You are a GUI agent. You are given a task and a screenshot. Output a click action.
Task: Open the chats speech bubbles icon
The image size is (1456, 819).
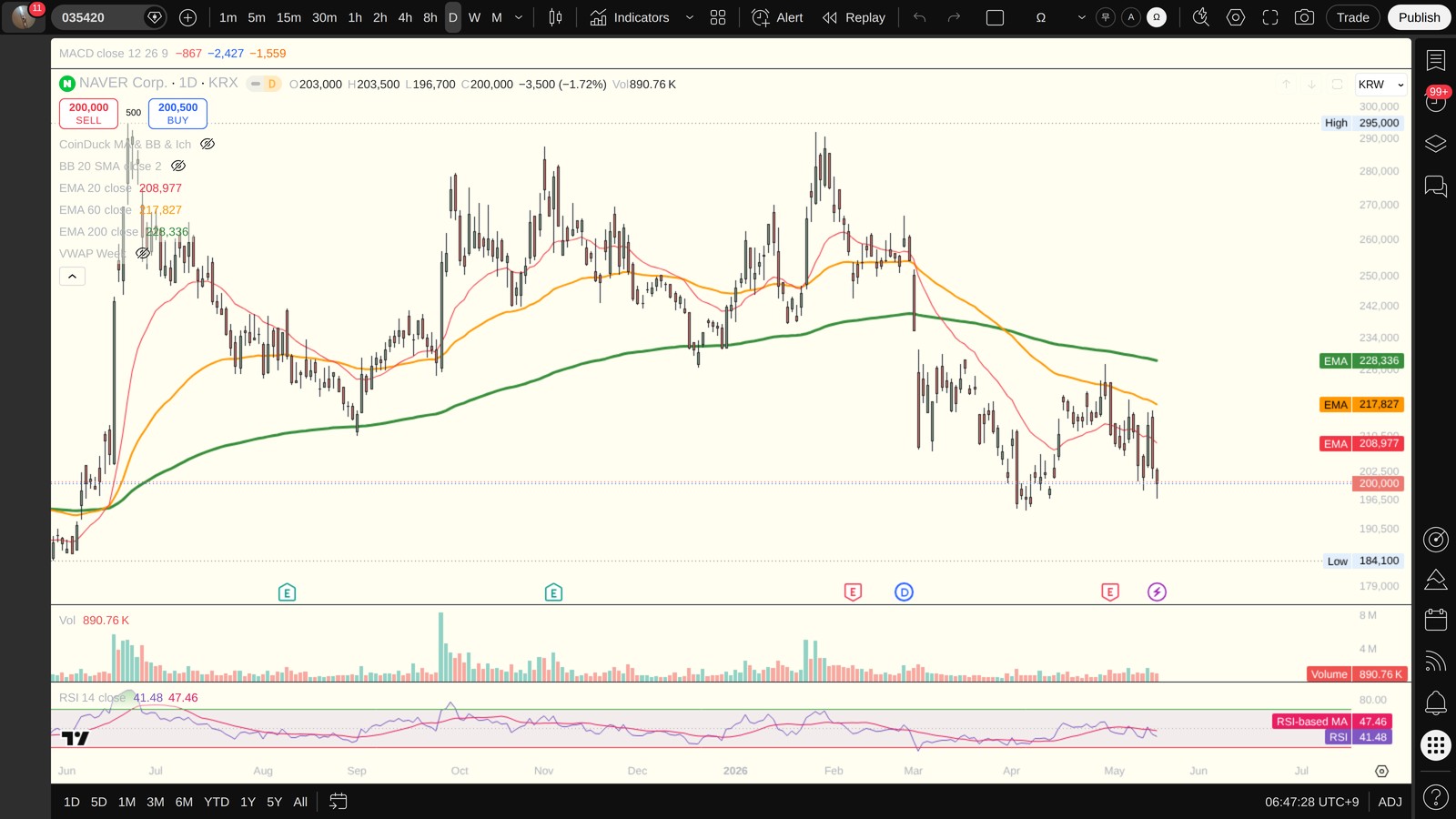[1435, 187]
